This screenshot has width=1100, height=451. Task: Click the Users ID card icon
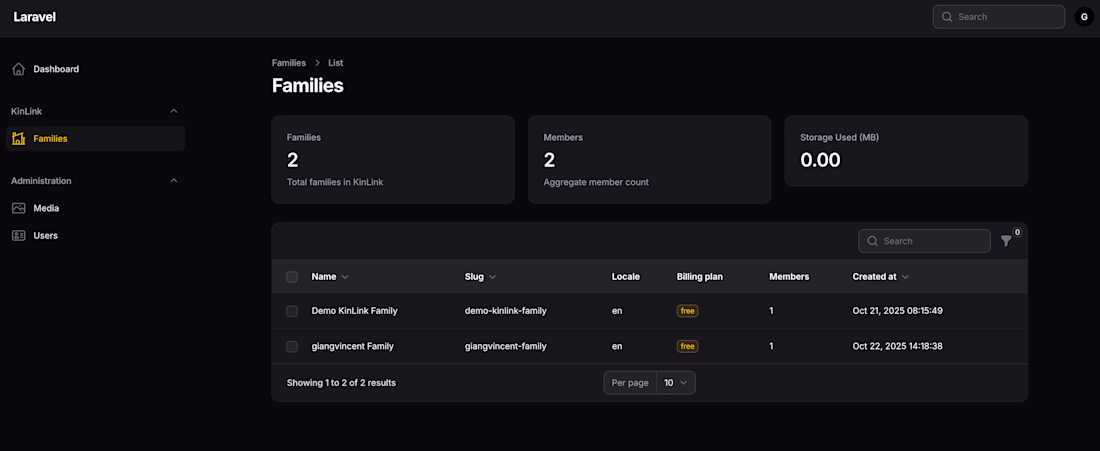[18, 236]
